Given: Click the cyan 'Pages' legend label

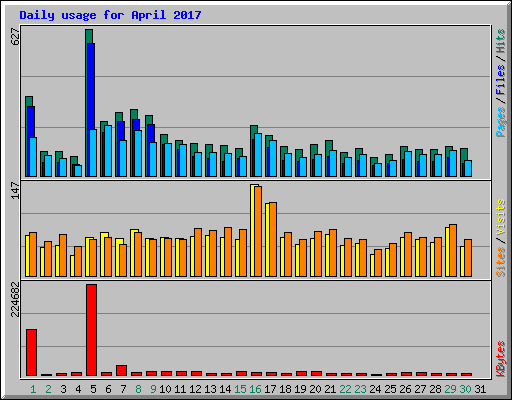Looking at the screenshot, I should coord(501,122).
